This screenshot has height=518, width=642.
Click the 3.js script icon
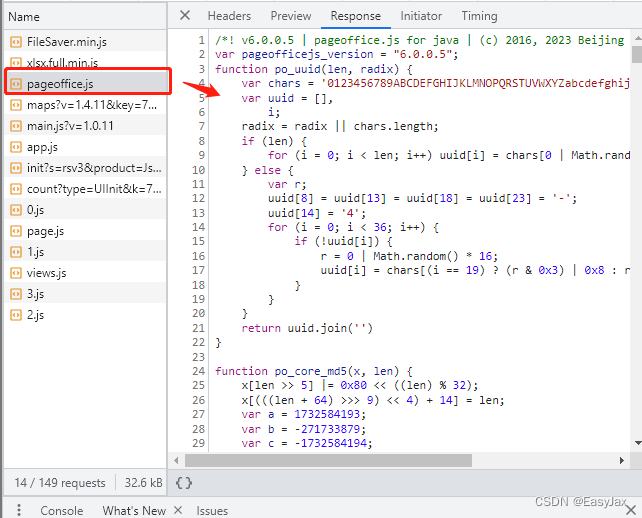click(16, 294)
